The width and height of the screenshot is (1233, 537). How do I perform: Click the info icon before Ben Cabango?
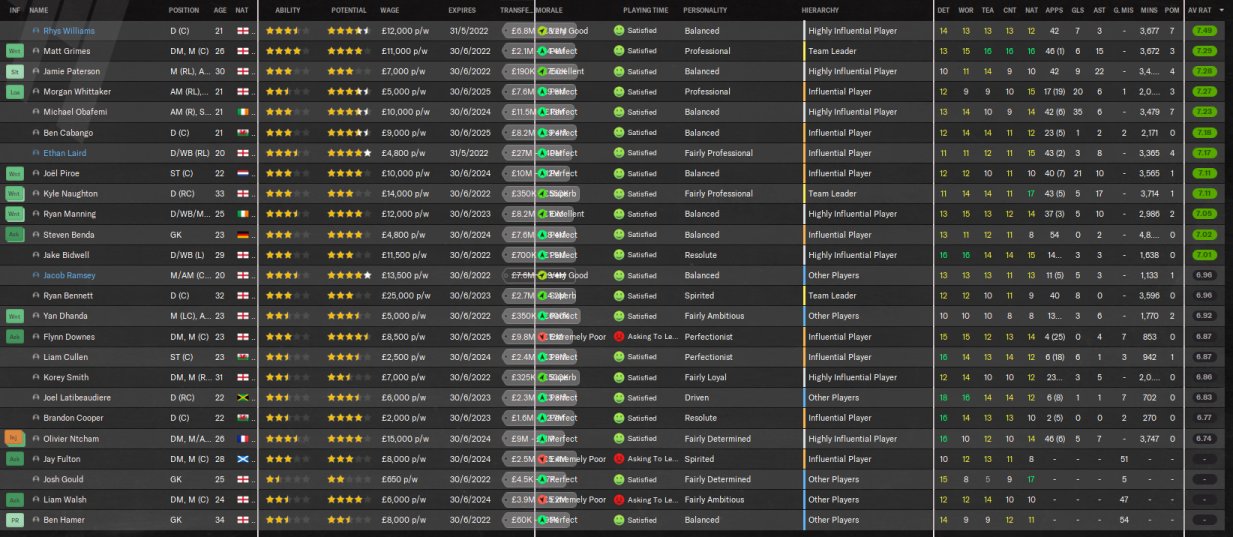click(37, 133)
